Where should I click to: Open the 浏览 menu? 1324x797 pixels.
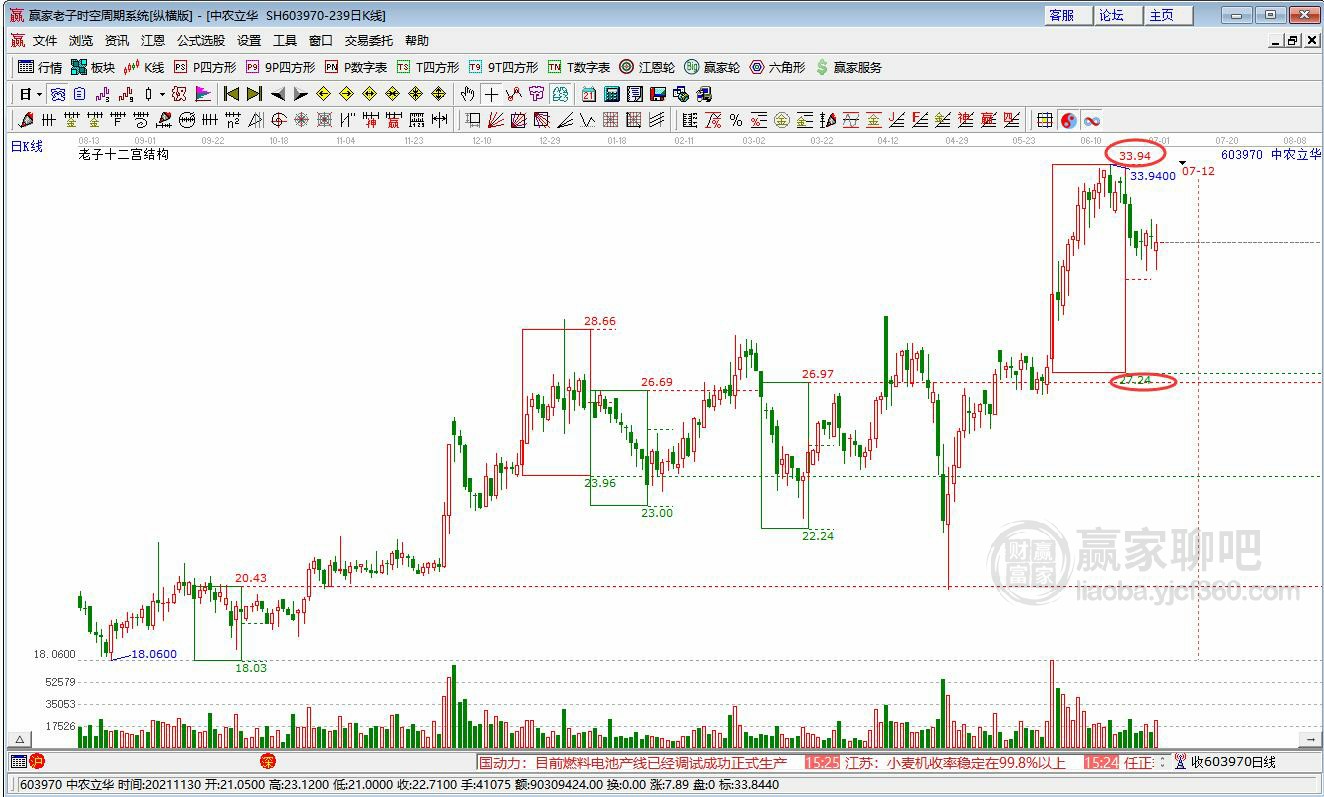coord(81,41)
